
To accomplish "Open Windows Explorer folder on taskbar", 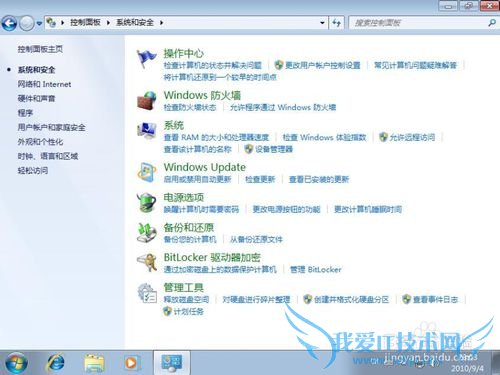I will coord(94,363).
